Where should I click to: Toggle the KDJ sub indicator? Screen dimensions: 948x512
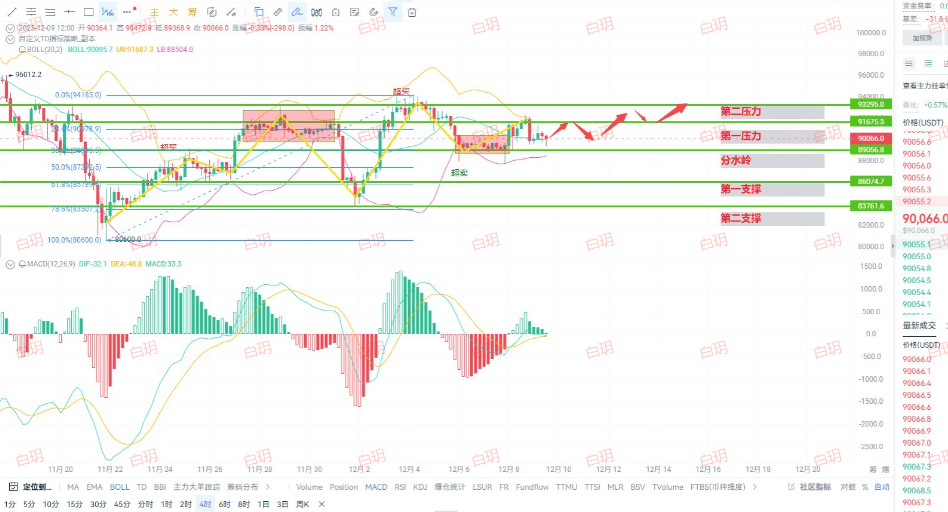[420, 487]
